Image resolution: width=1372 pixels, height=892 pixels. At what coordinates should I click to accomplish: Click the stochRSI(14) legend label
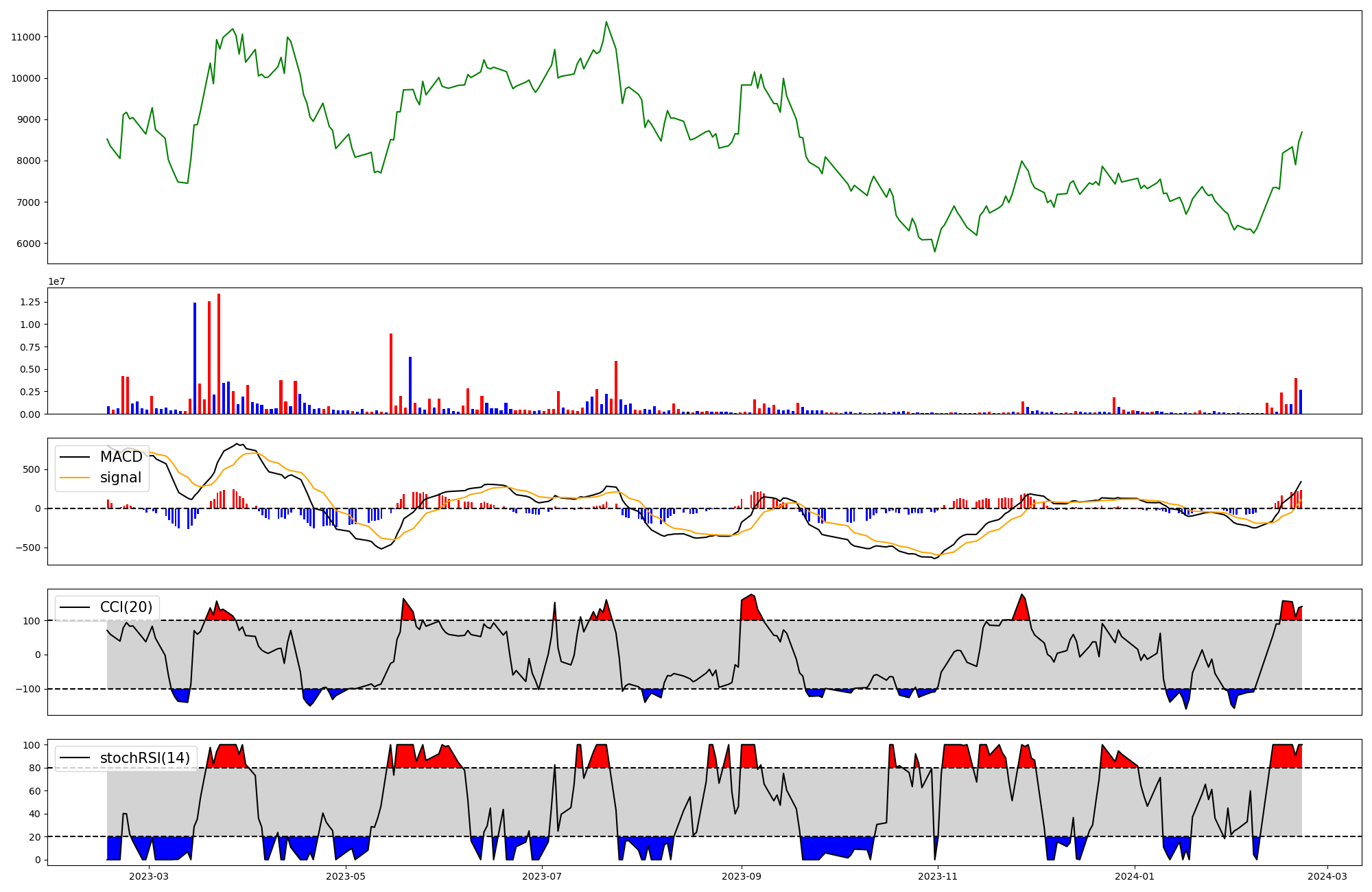pyautogui.click(x=145, y=758)
